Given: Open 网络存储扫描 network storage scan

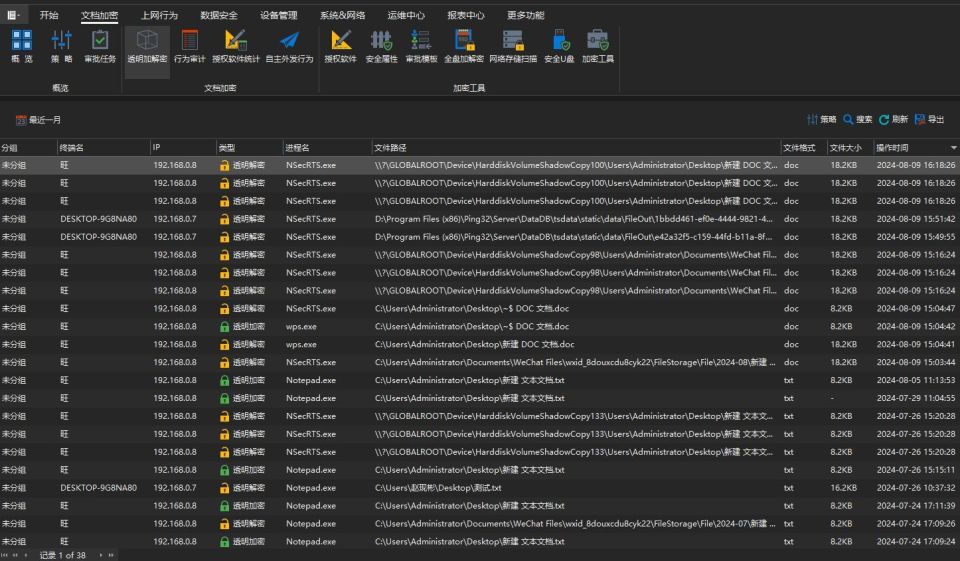Looking at the screenshot, I should point(512,47).
